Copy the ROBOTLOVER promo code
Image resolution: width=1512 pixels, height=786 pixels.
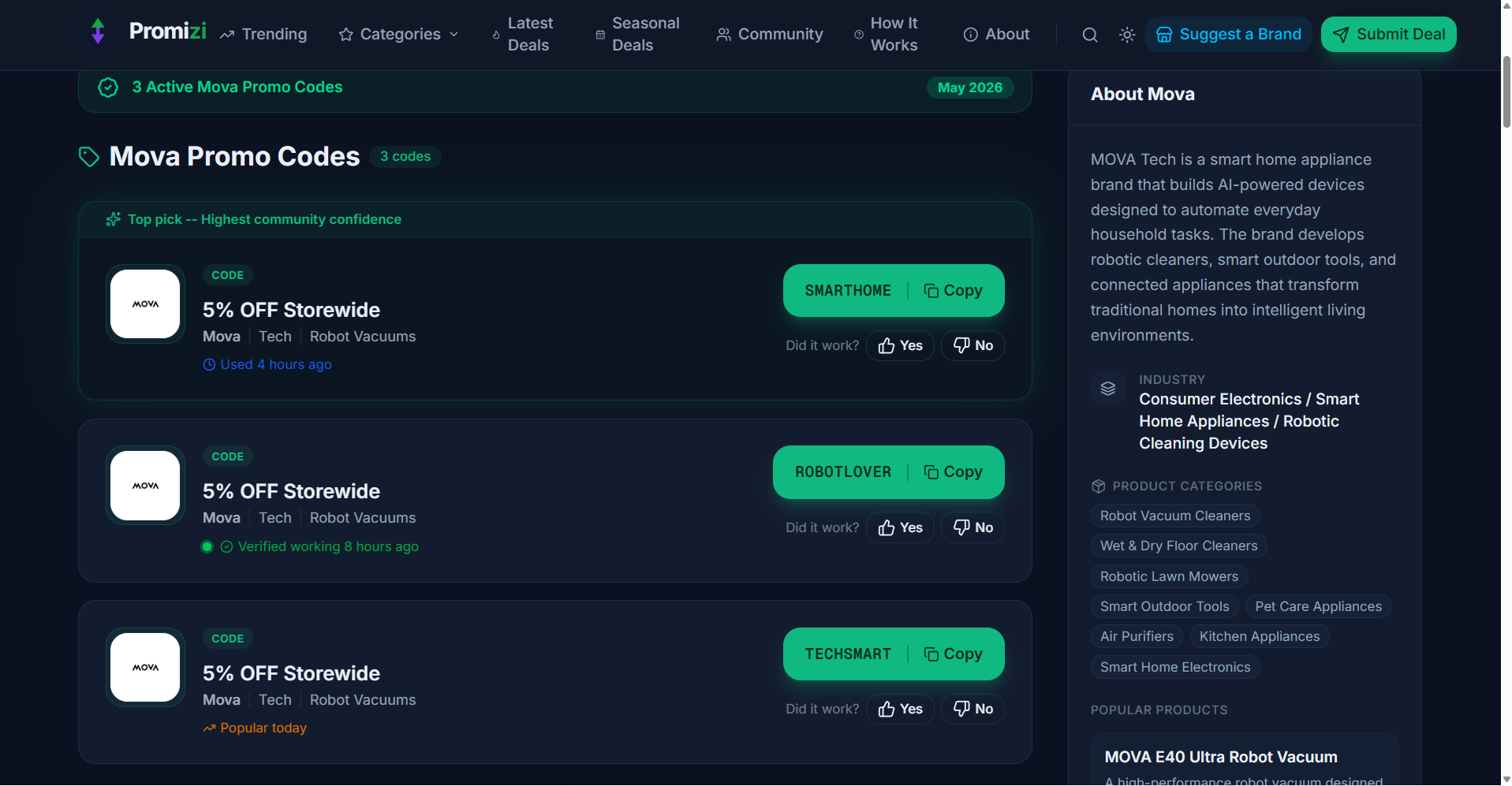[x=889, y=472]
